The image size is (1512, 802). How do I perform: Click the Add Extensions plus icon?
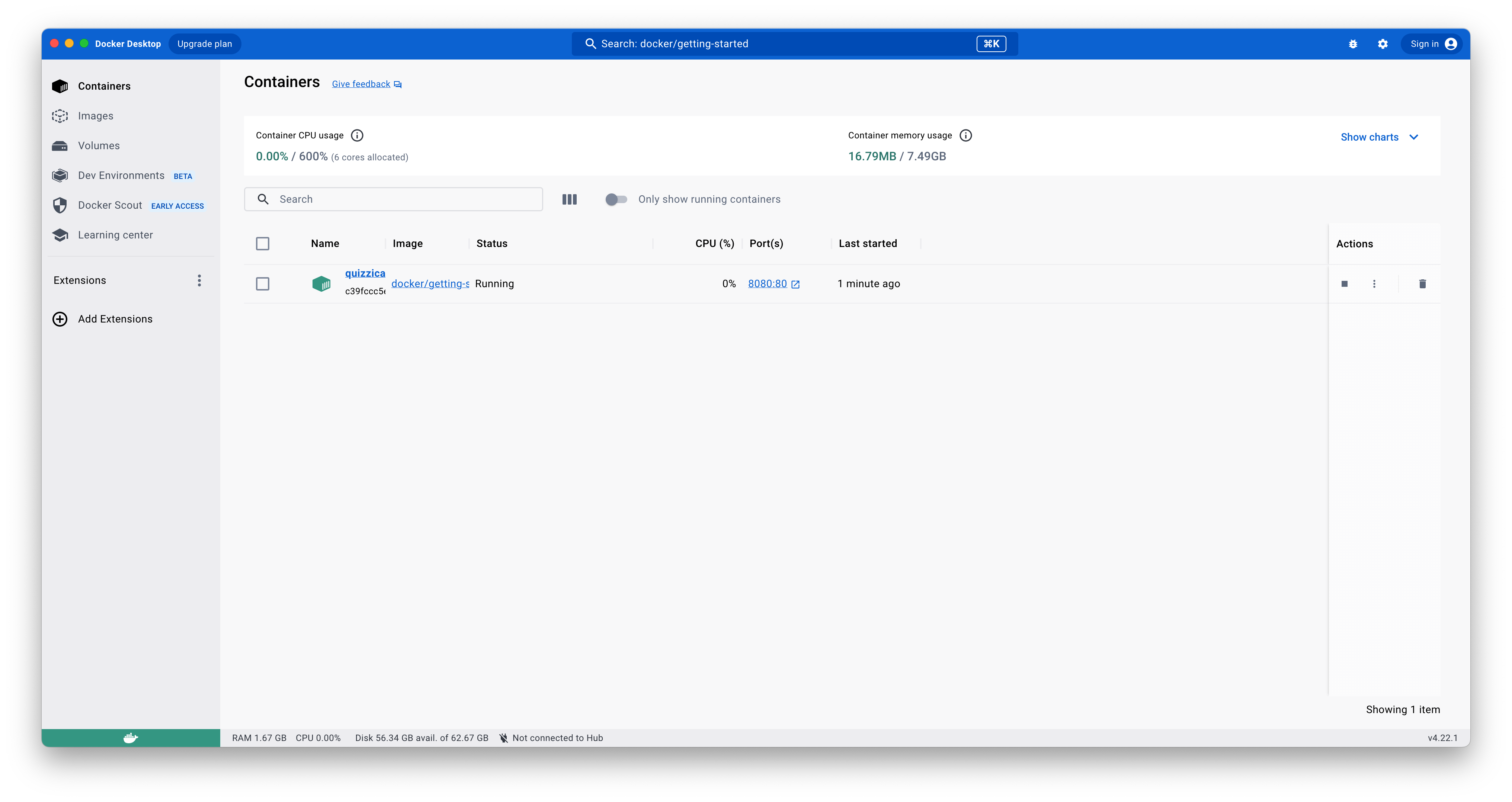60,318
